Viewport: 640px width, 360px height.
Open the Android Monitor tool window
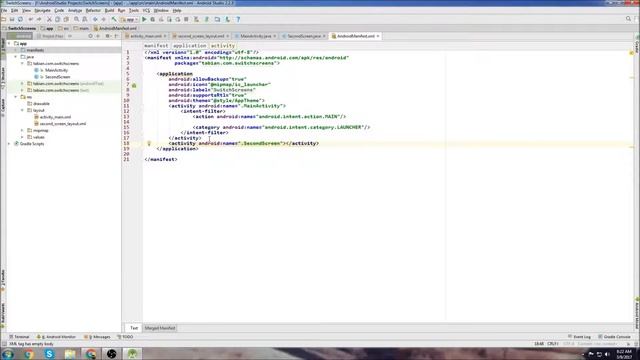[56, 337]
